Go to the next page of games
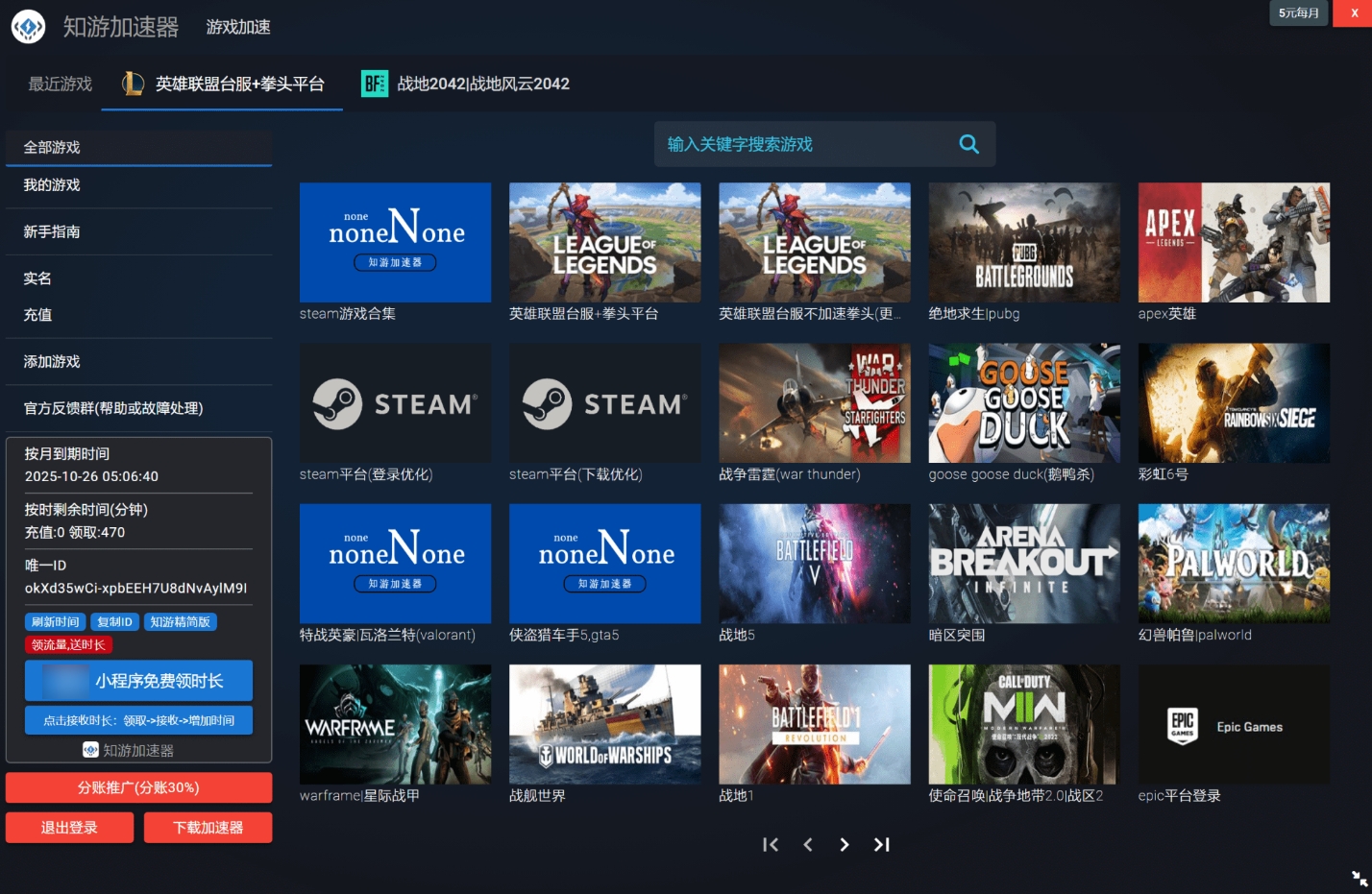The image size is (1372, 894). tap(845, 844)
